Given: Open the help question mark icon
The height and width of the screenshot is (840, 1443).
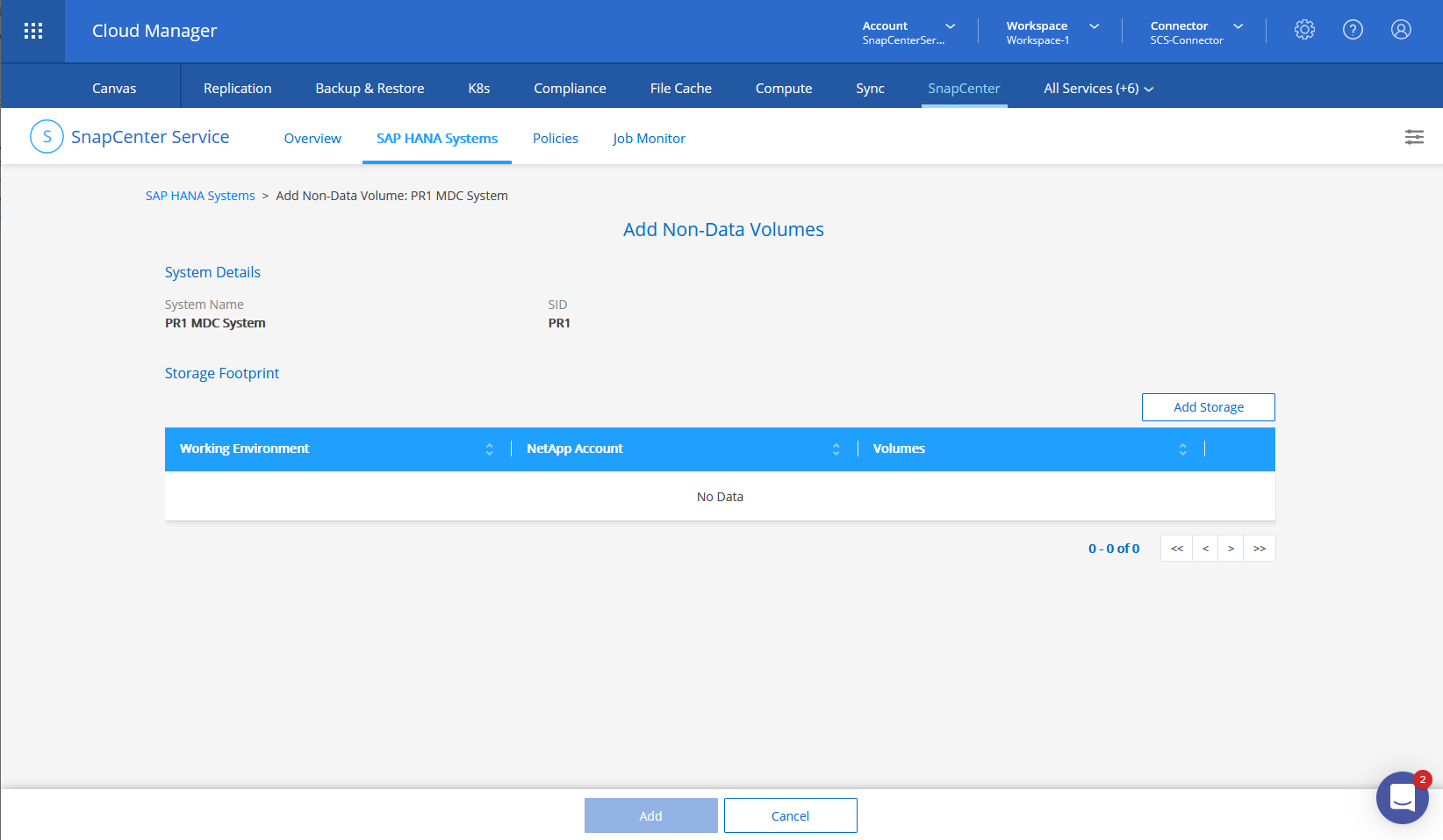Looking at the screenshot, I should (x=1353, y=30).
